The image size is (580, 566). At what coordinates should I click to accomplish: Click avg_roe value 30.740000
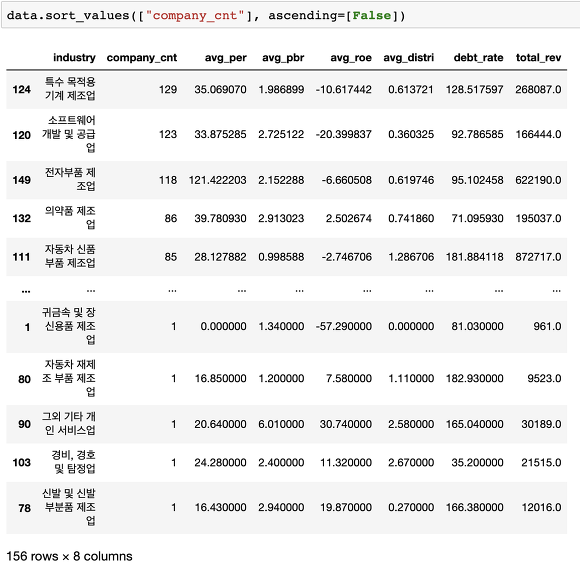[x=345, y=424]
